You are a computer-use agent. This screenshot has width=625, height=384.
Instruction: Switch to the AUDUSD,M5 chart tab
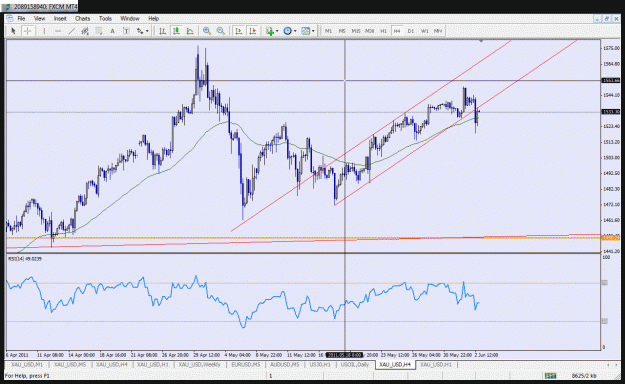285,364
